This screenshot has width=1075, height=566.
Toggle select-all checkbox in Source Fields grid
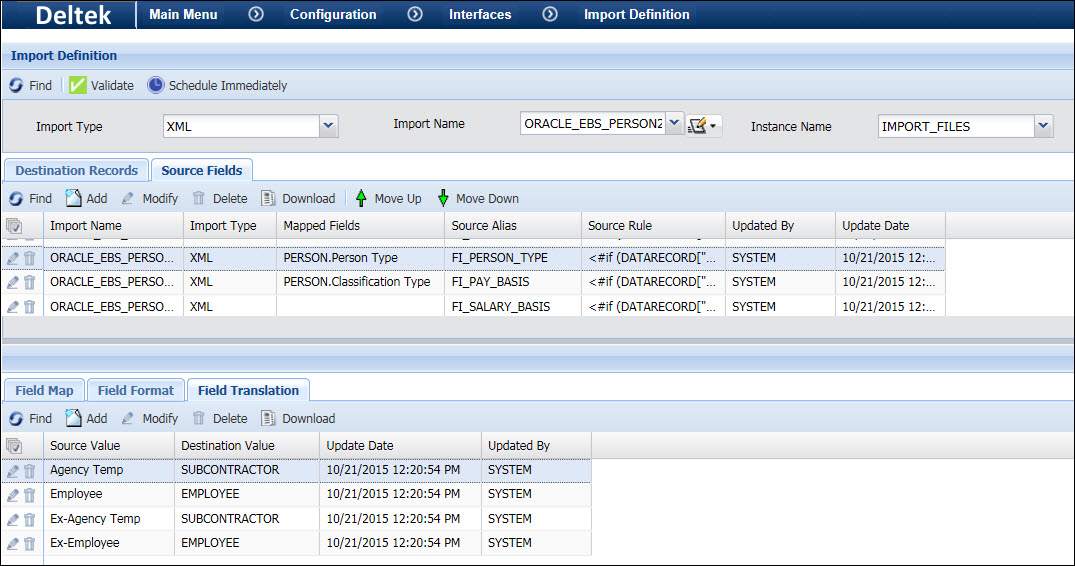(14, 226)
